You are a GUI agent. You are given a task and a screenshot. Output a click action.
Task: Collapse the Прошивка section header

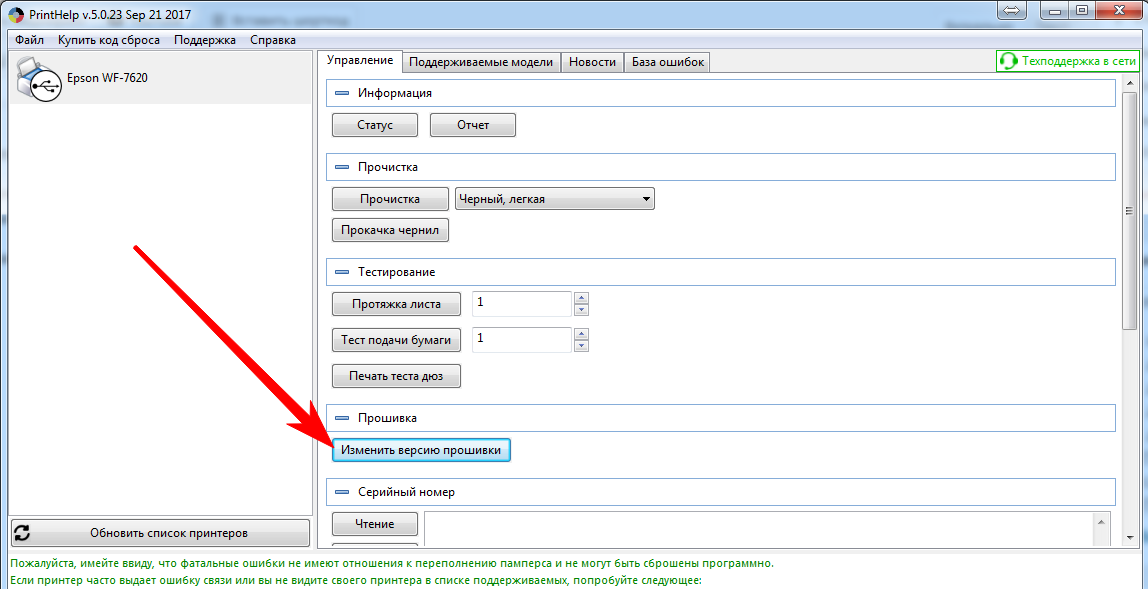click(x=341, y=418)
